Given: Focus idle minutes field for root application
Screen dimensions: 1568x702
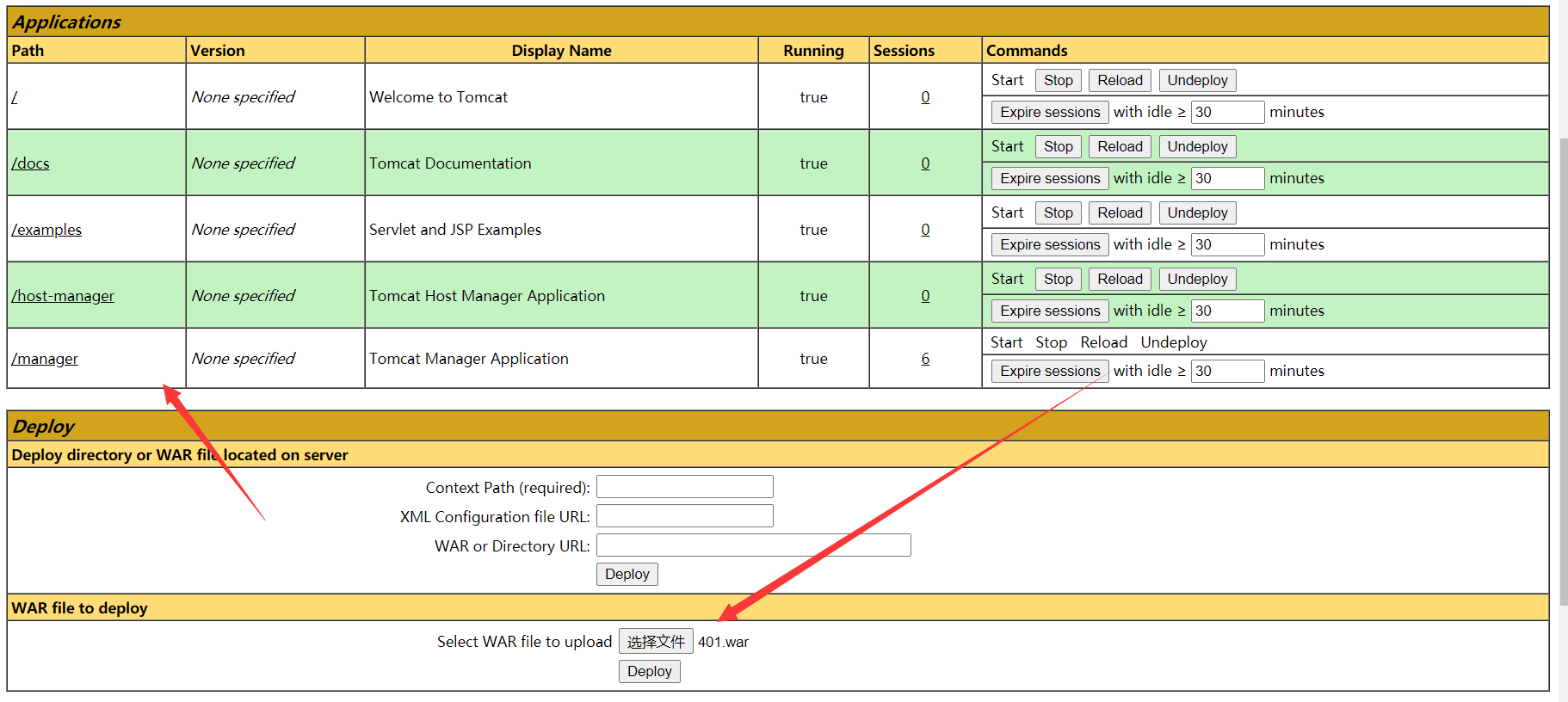Looking at the screenshot, I should (1227, 112).
